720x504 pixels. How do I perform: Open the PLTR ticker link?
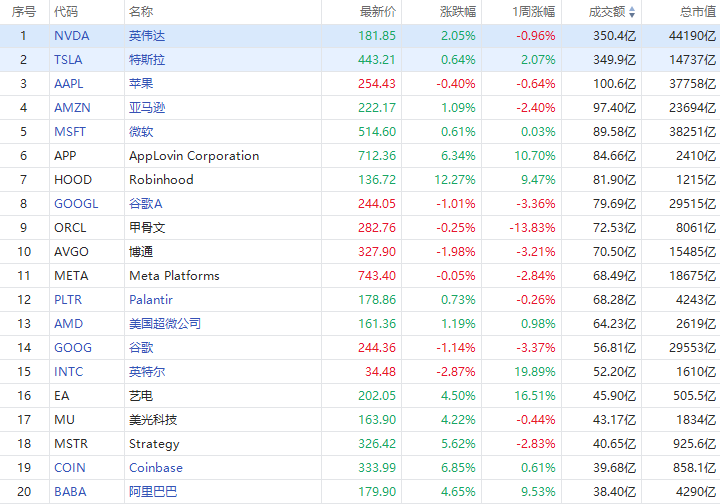click(x=68, y=300)
